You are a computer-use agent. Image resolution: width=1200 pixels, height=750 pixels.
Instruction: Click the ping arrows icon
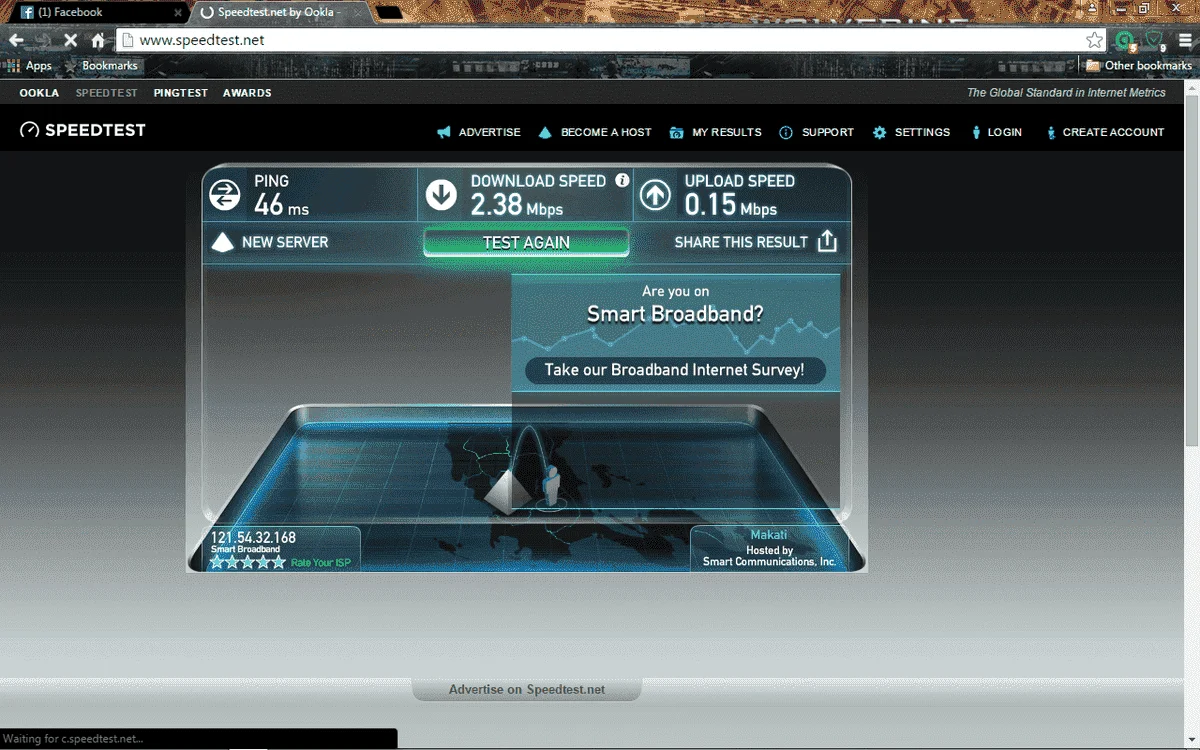225,194
